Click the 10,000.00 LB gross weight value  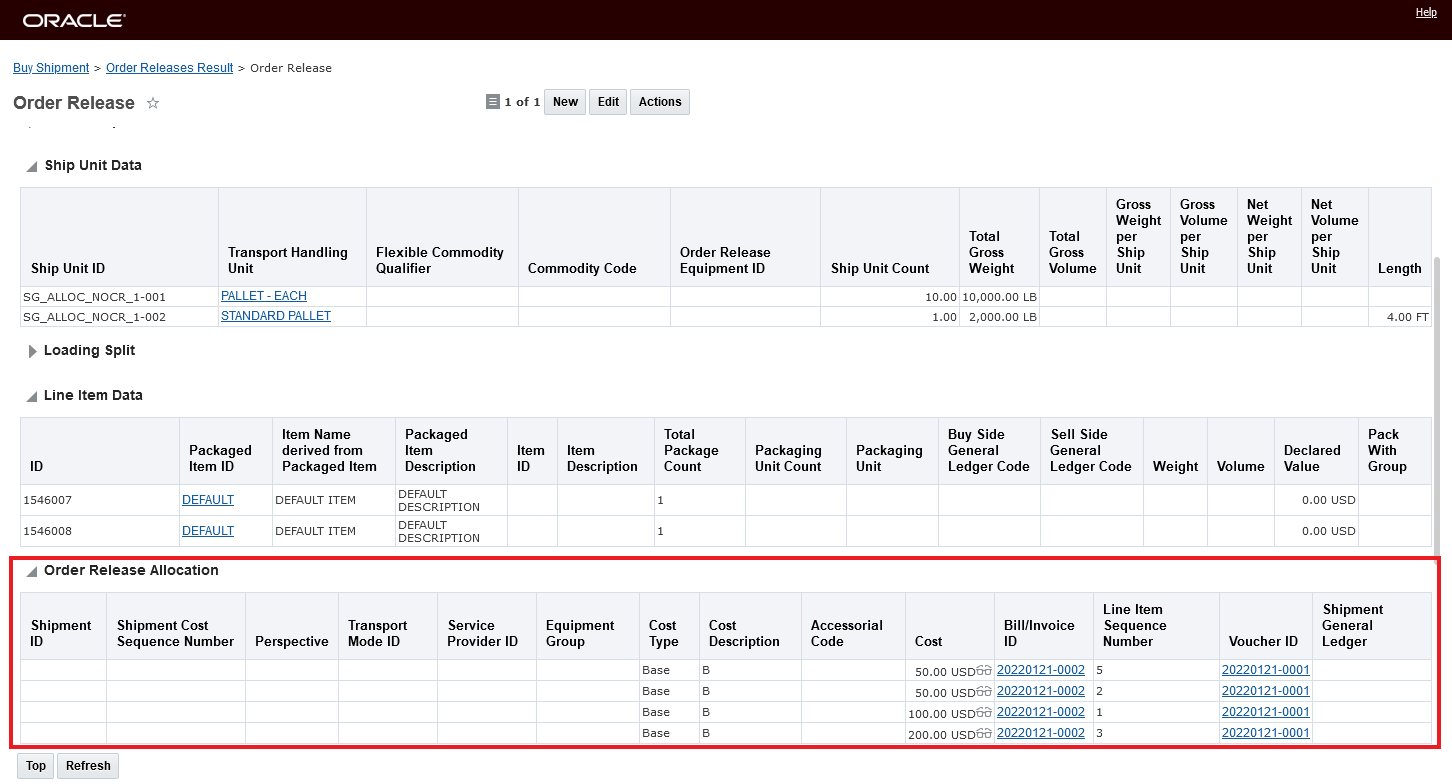tap(1000, 297)
